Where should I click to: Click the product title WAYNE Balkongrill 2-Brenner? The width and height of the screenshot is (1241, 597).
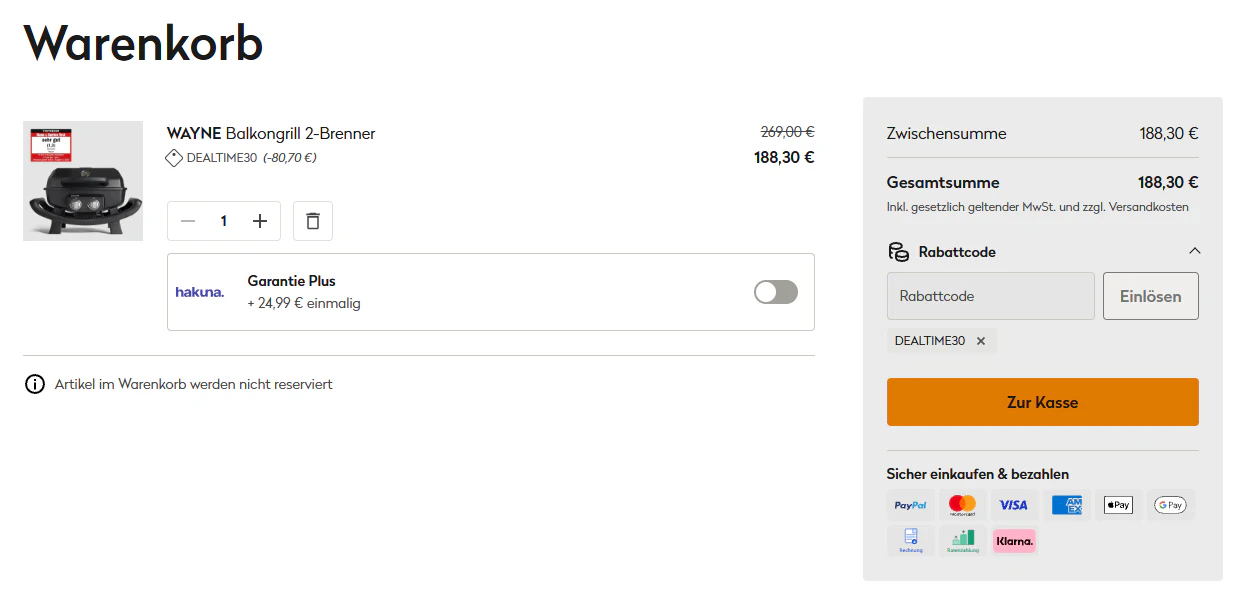pyautogui.click(x=271, y=133)
